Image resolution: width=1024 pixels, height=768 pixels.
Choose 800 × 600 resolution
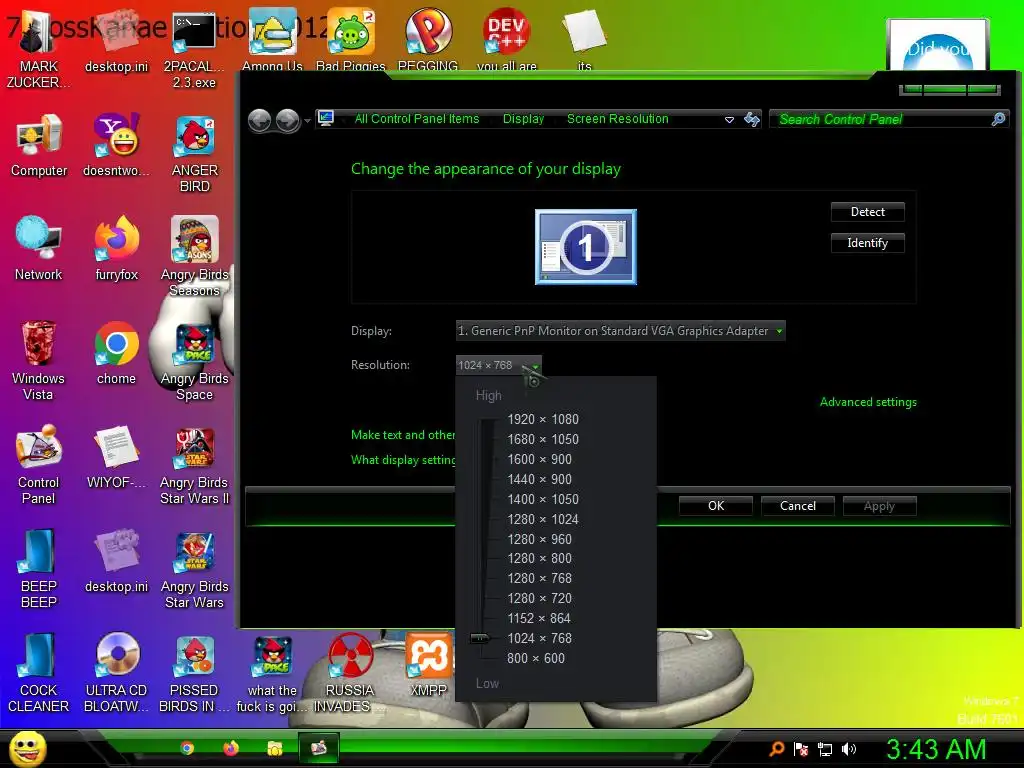[x=536, y=658]
